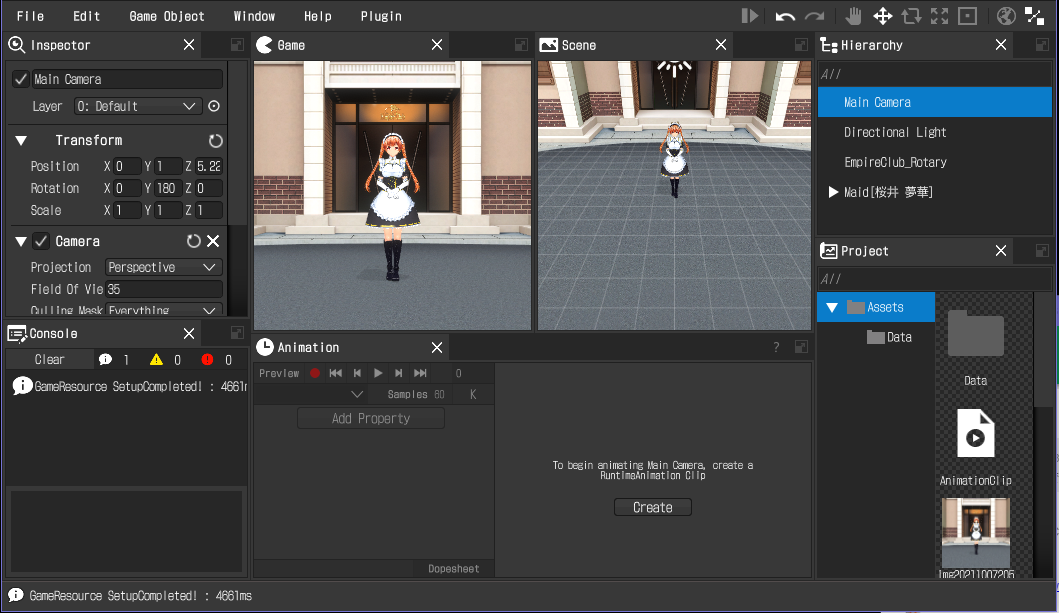This screenshot has height=613, width=1059.
Task: Select the hand pan tool
Action: pos(853,16)
